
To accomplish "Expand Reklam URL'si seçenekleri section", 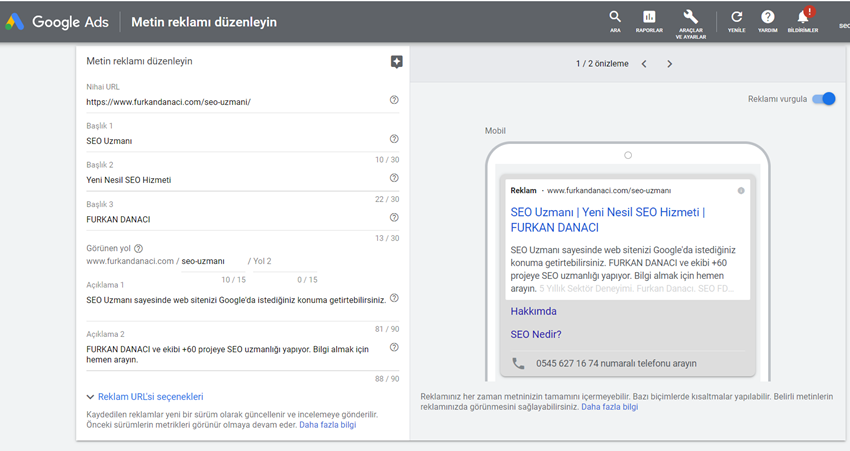I will click(145, 397).
